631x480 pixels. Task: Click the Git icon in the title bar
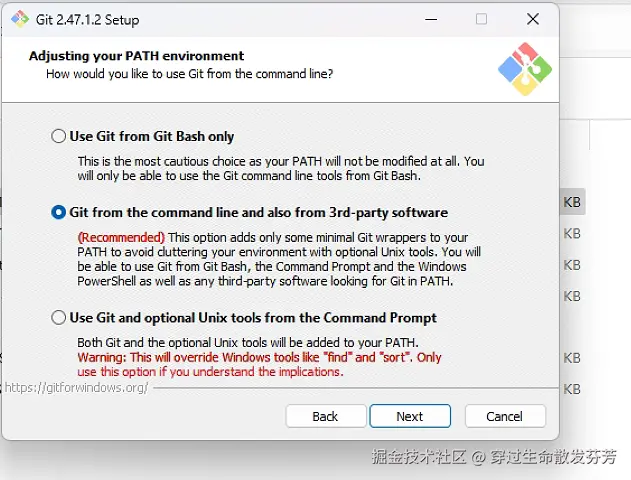coord(20,19)
